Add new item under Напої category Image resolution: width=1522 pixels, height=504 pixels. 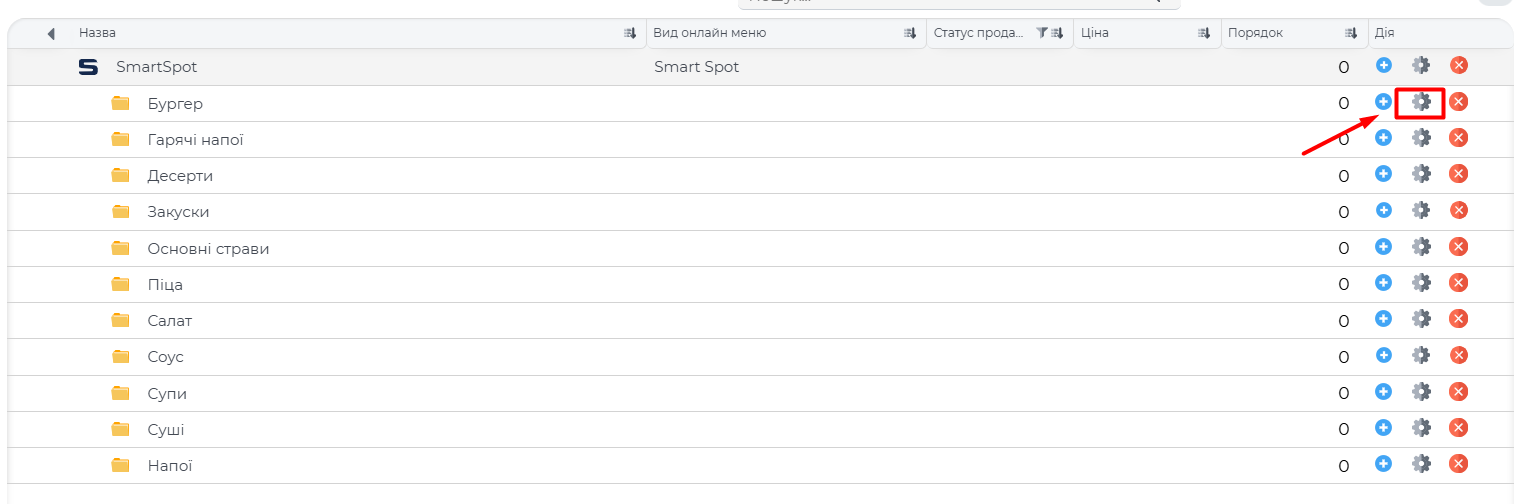tap(1383, 464)
